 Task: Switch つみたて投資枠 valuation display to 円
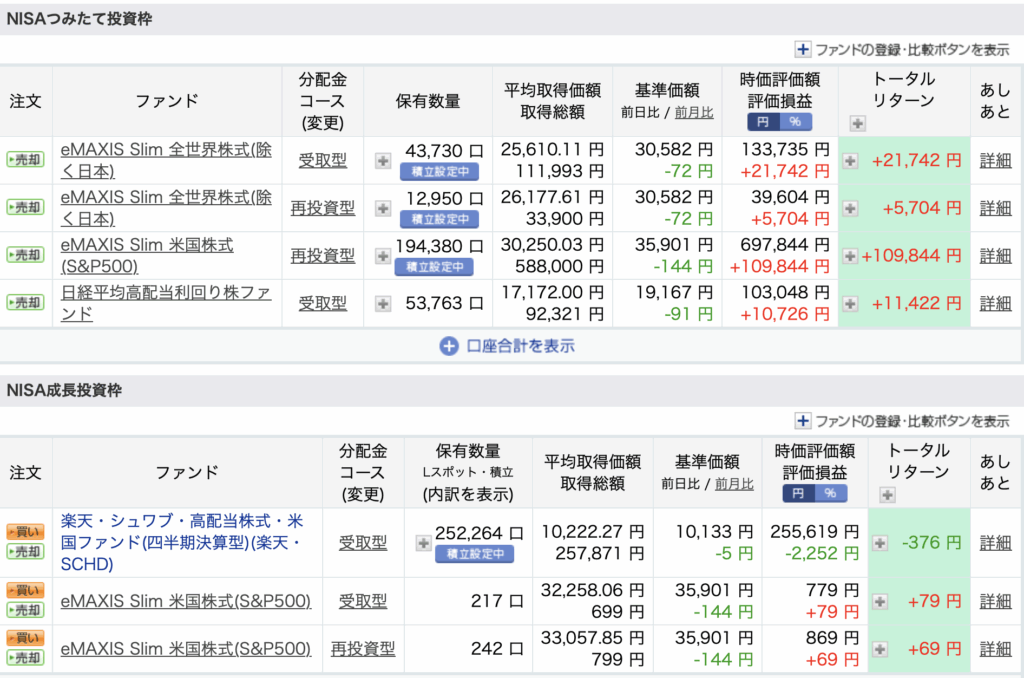point(763,122)
